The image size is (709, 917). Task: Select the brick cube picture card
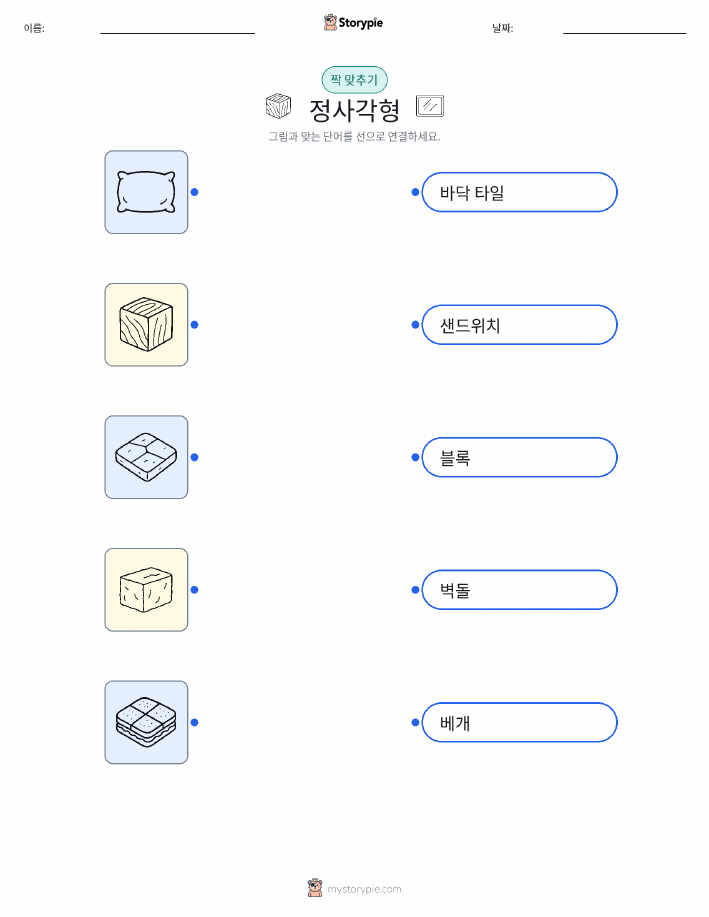coord(146,590)
